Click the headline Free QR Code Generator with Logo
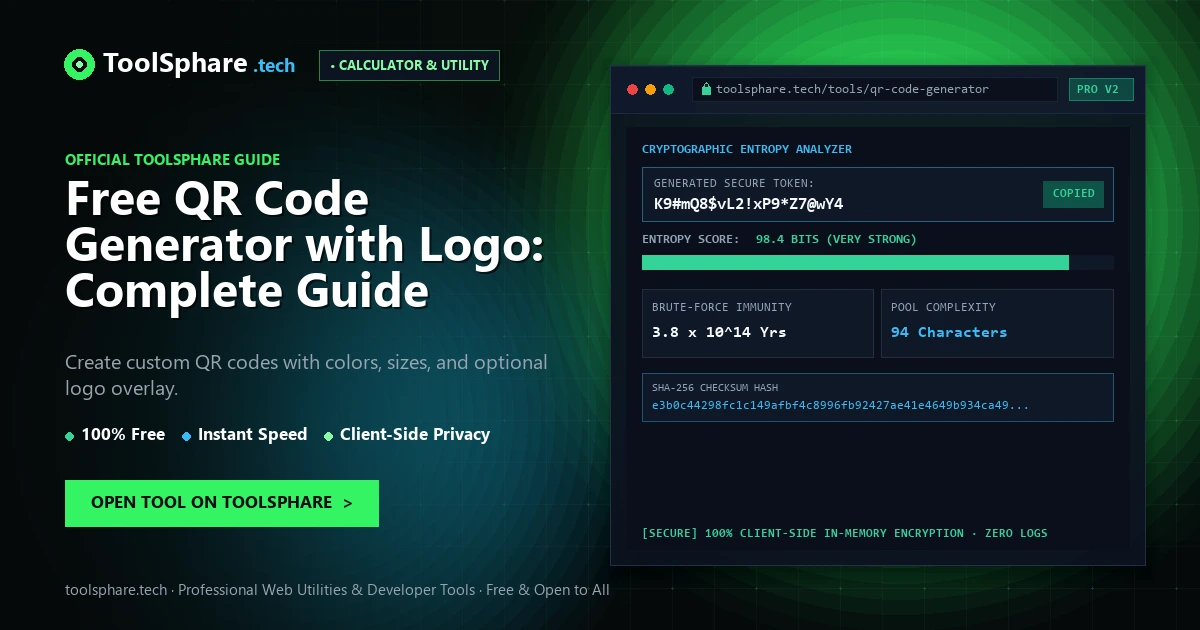Image resolution: width=1200 pixels, height=630 pixels. [x=305, y=245]
